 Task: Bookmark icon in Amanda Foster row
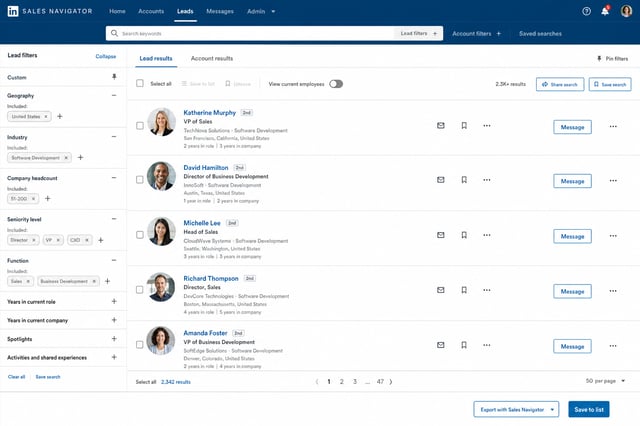464,345
